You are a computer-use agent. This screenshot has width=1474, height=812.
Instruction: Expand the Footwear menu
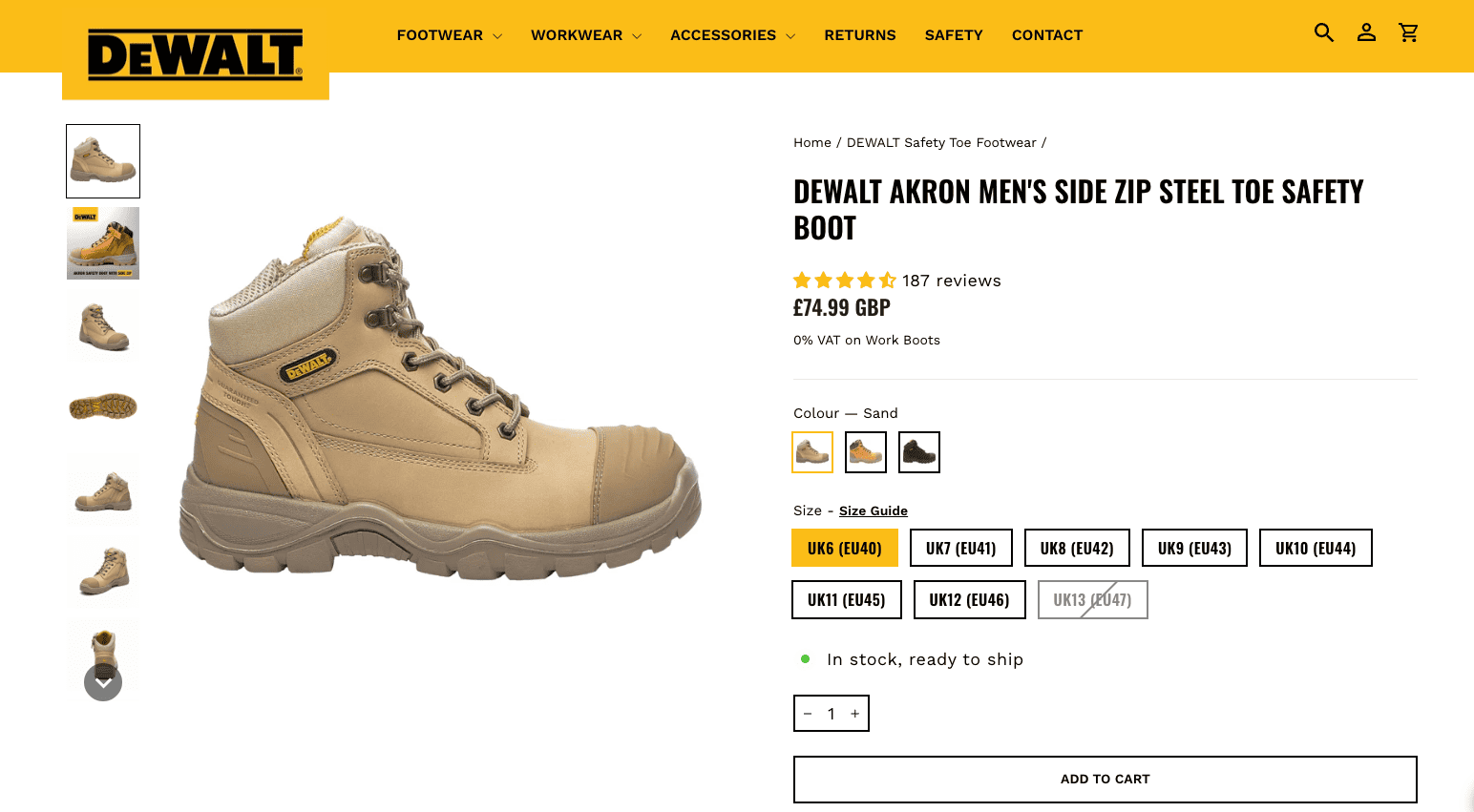tap(449, 35)
